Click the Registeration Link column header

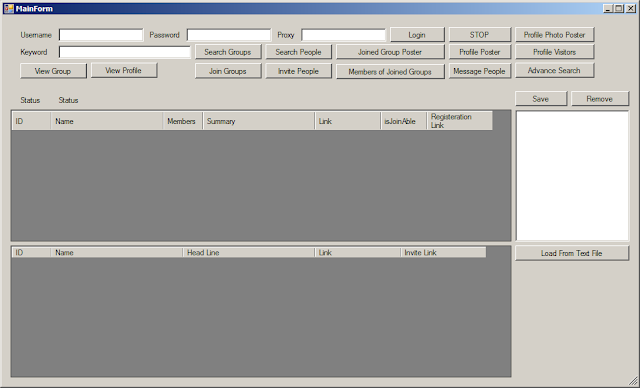(460, 121)
